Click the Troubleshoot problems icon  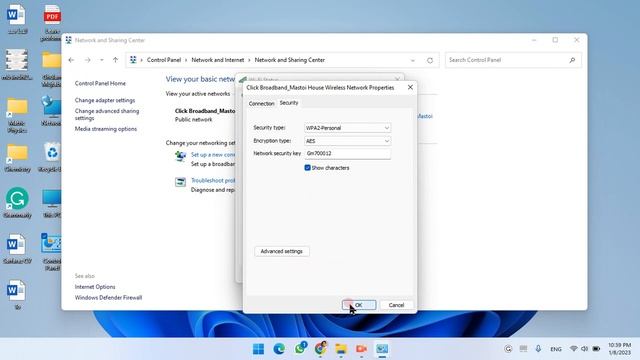(180, 182)
